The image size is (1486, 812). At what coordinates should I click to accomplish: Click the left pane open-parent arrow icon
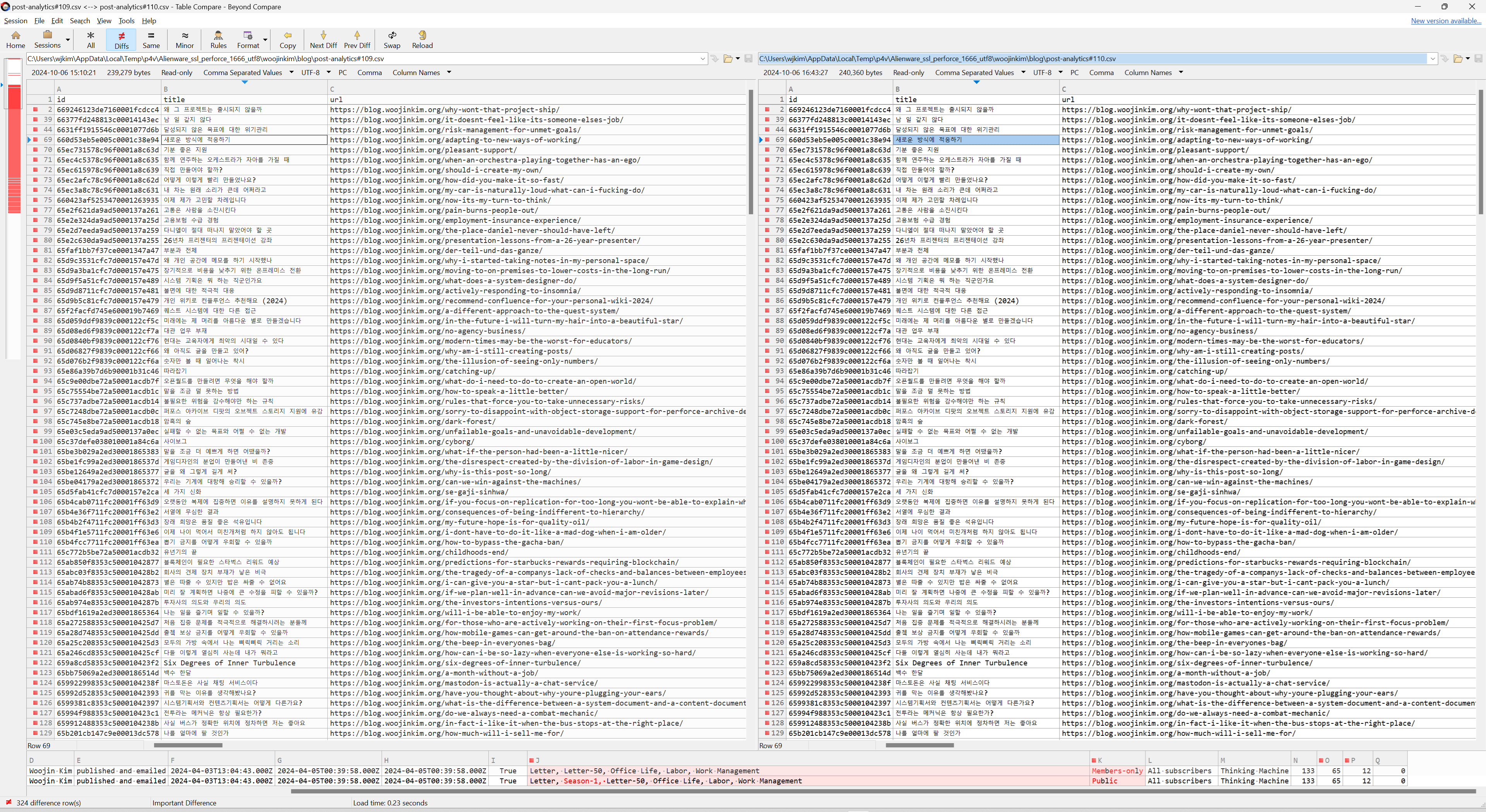click(714, 58)
